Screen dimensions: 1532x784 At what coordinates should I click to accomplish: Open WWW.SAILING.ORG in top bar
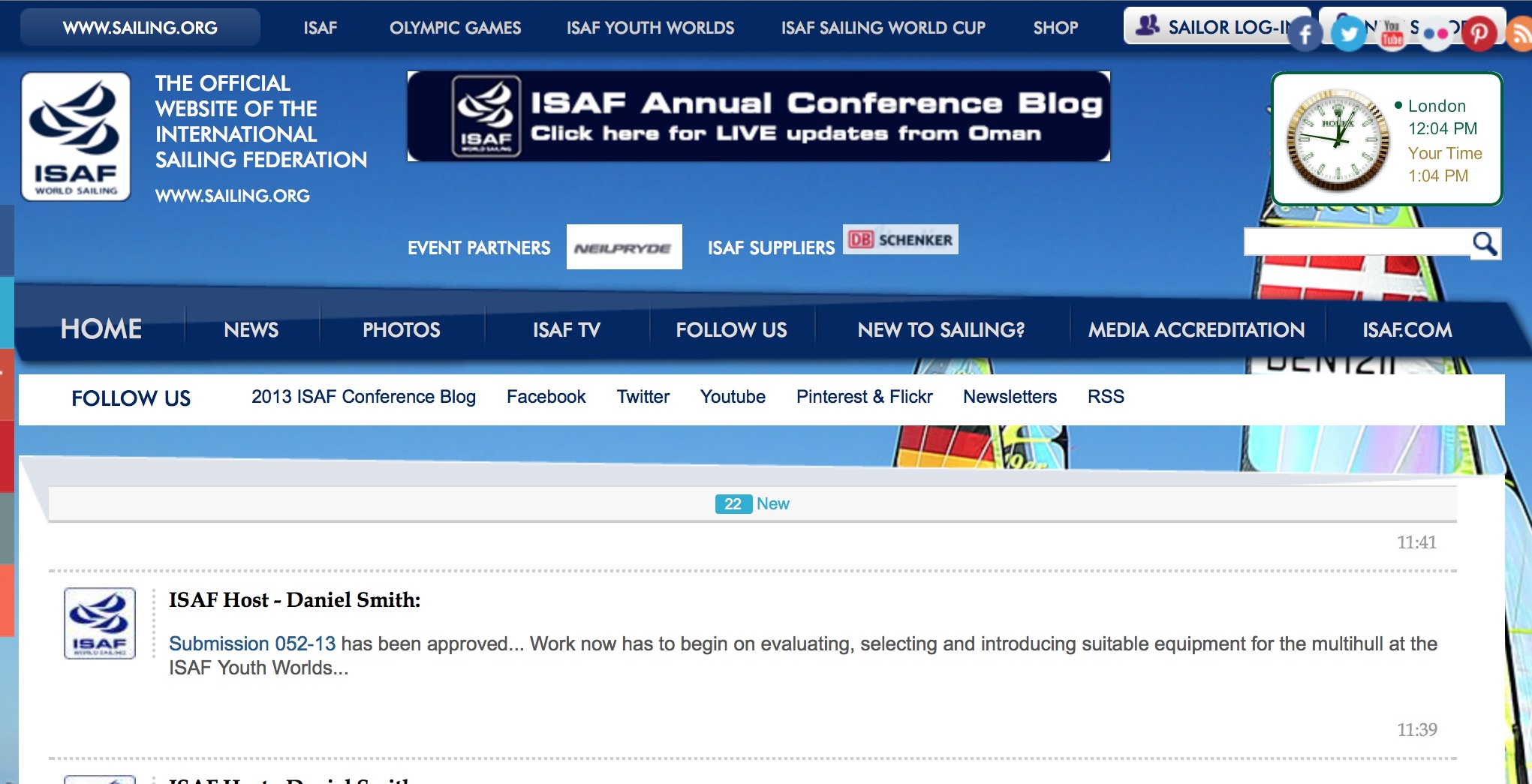(140, 28)
